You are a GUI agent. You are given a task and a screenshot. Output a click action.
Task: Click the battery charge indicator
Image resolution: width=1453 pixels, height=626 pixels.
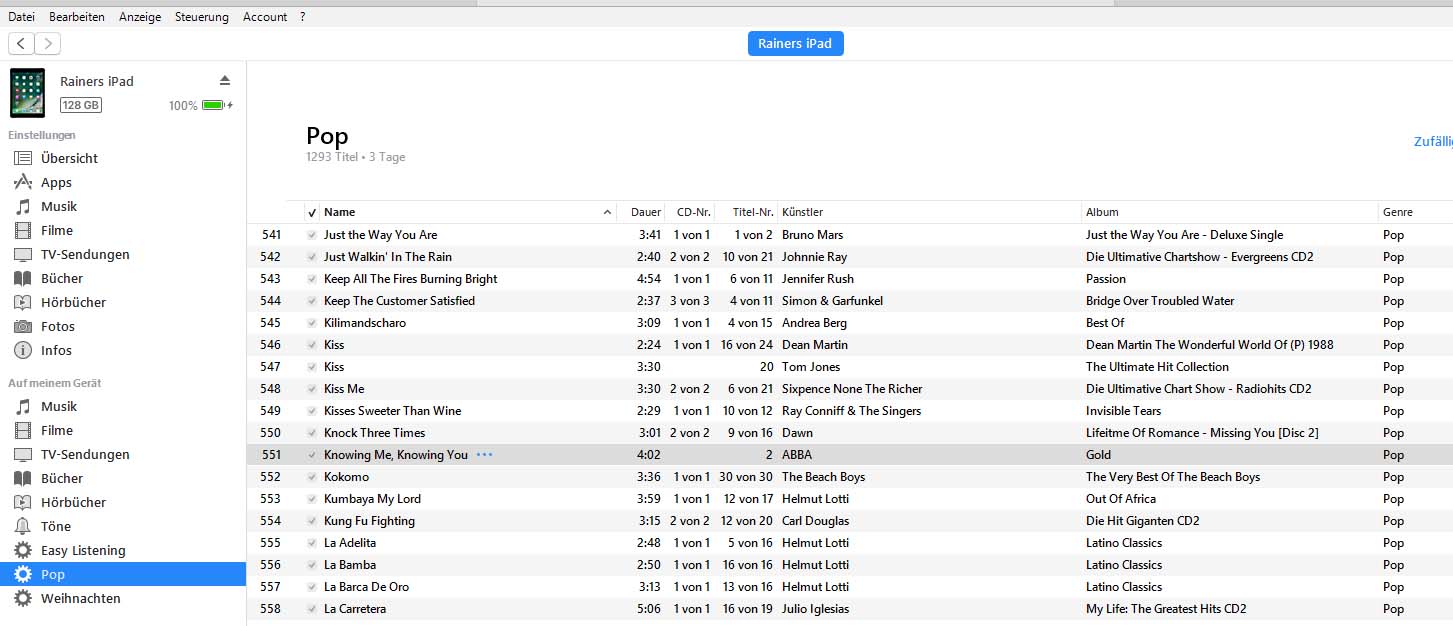(x=214, y=105)
